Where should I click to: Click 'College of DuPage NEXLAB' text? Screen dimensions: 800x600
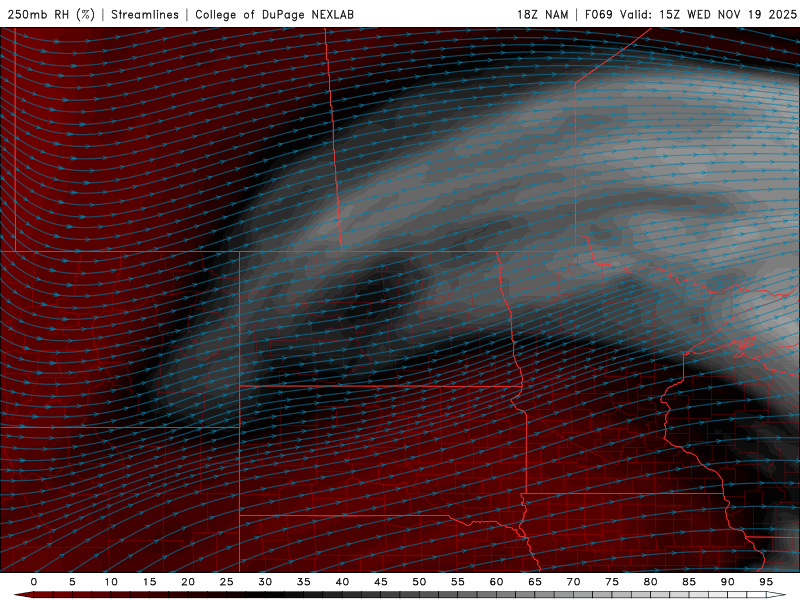point(274,14)
